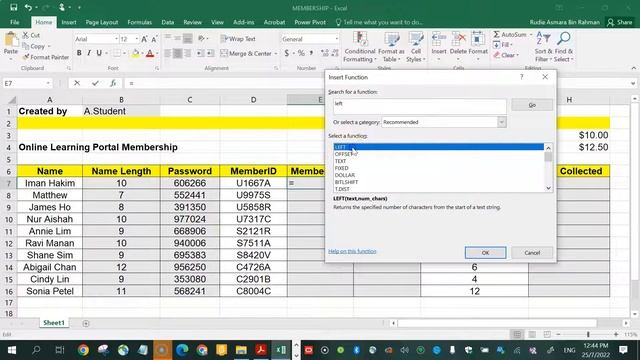Click the fx Insert Function icon
The width and height of the screenshot is (640, 360).
pos(113,83)
